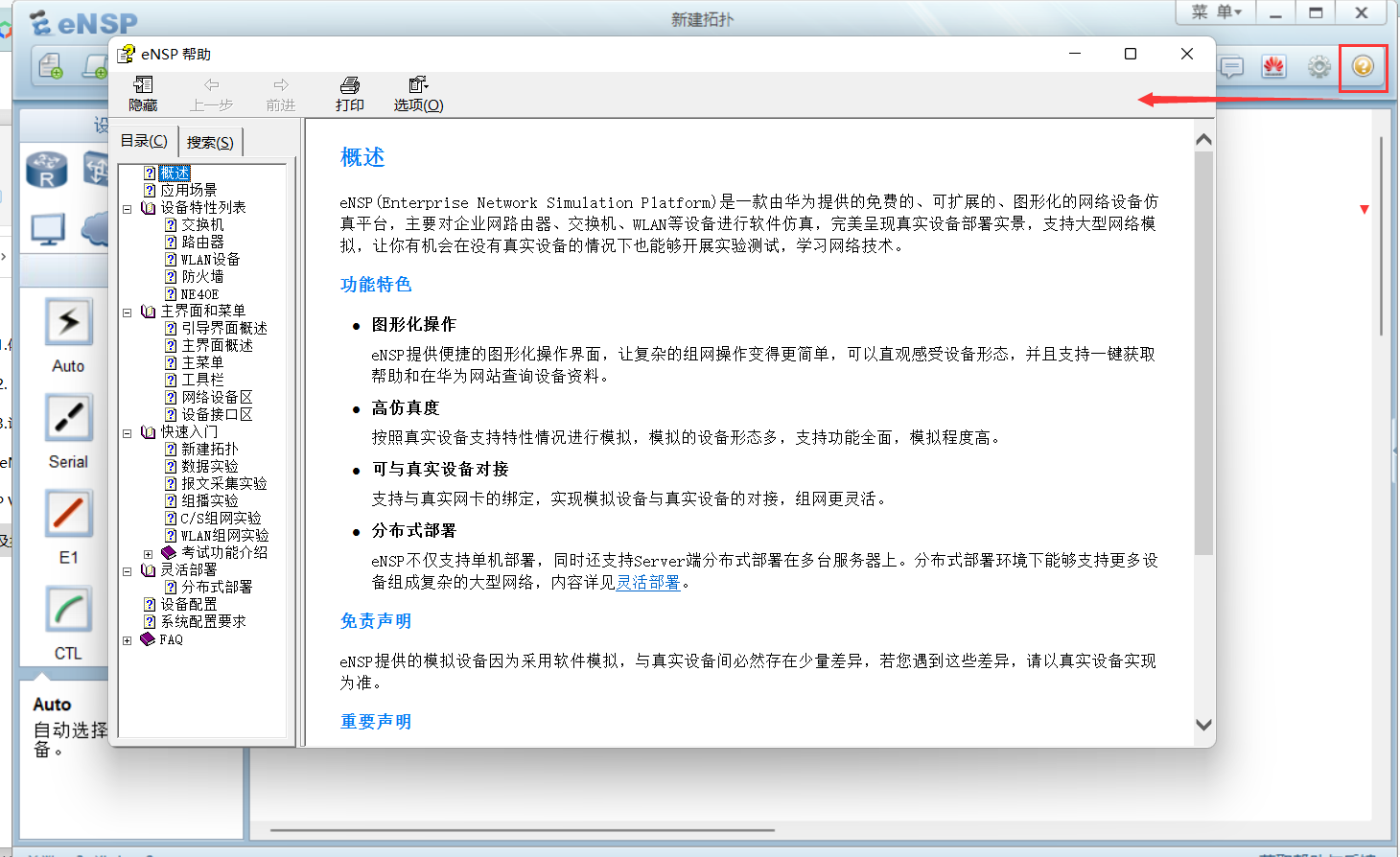Open the eNSP 菜单 dropdown menu

point(1216,12)
